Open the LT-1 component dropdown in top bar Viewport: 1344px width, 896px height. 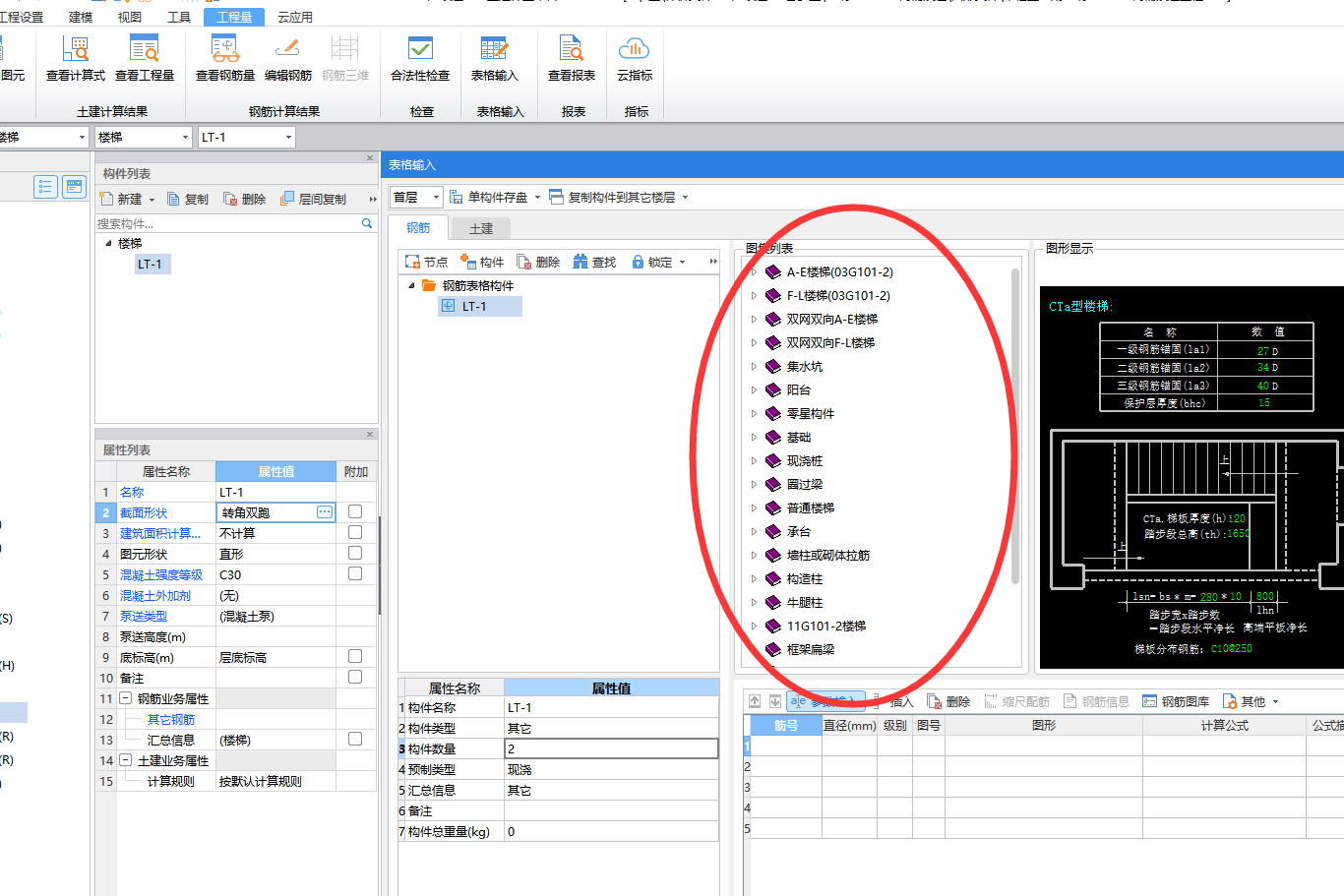[x=246, y=137]
